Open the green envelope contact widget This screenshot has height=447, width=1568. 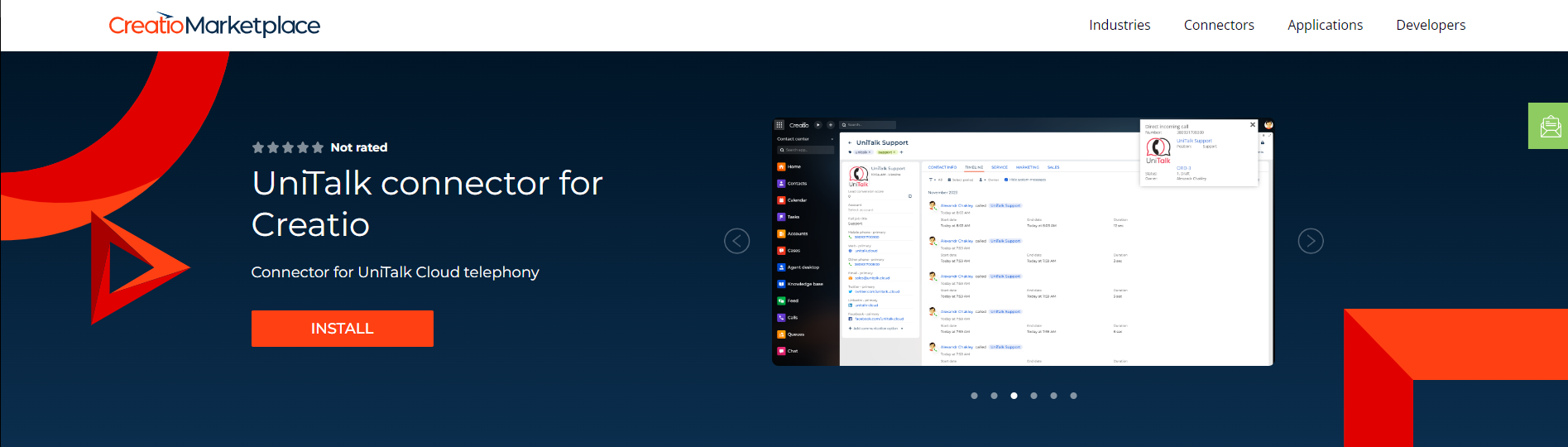click(x=1549, y=126)
